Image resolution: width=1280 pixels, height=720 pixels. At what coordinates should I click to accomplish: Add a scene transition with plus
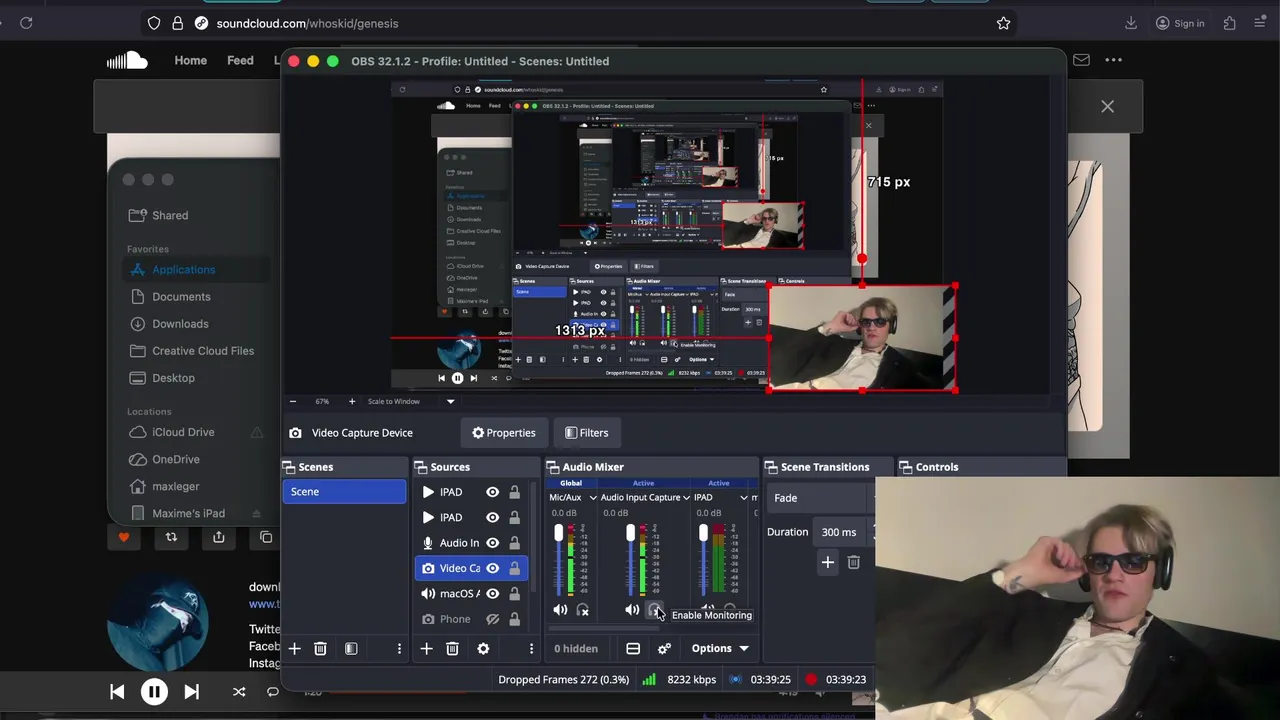[x=827, y=563]
